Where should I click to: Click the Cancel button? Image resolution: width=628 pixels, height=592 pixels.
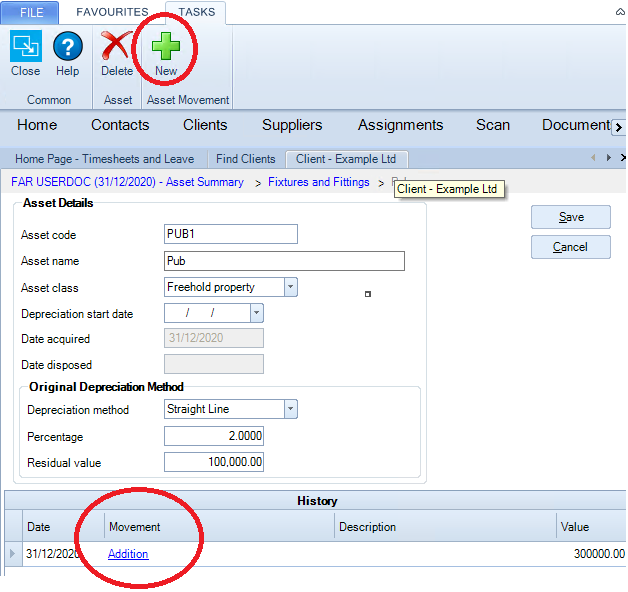click(x=571, y=247)
